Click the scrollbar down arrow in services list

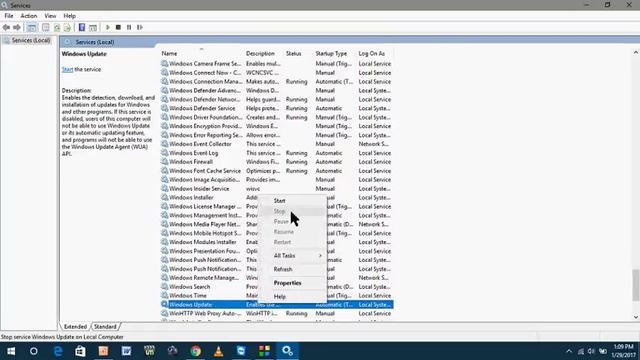coord(636,317)
